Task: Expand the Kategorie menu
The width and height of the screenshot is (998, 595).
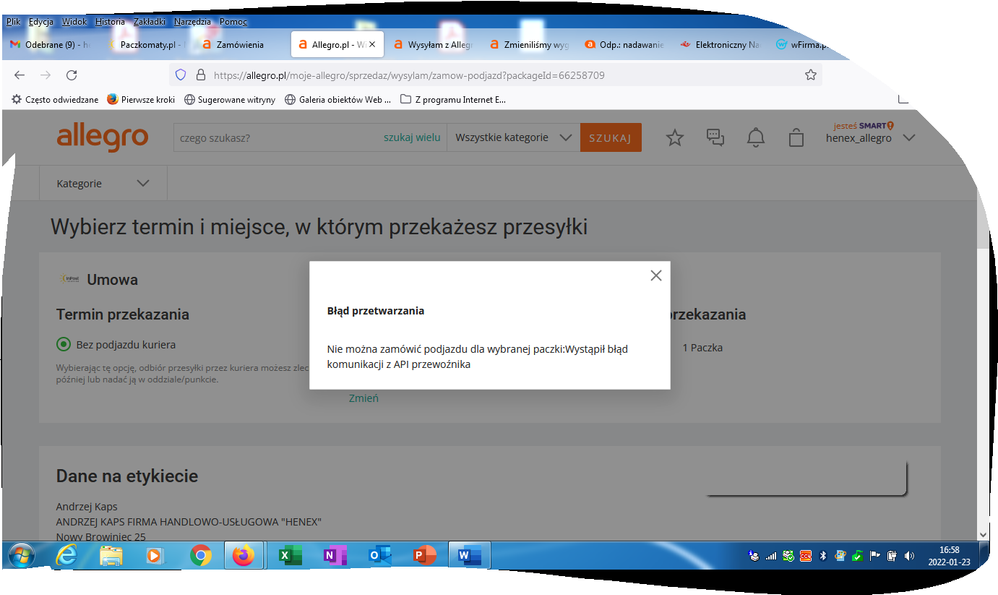Action: (103, 183)
